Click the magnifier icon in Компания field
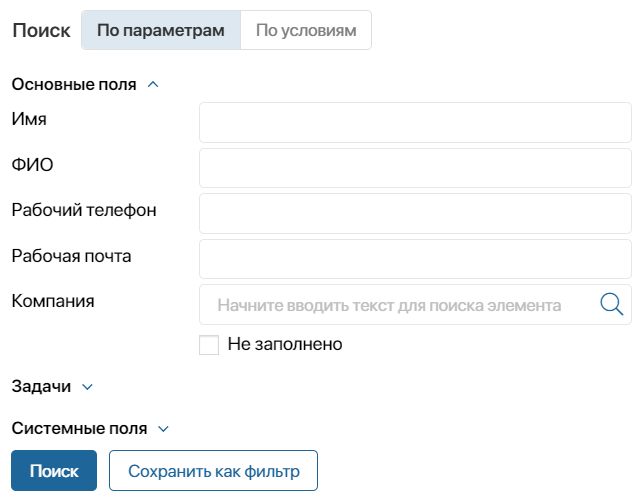 611,304
